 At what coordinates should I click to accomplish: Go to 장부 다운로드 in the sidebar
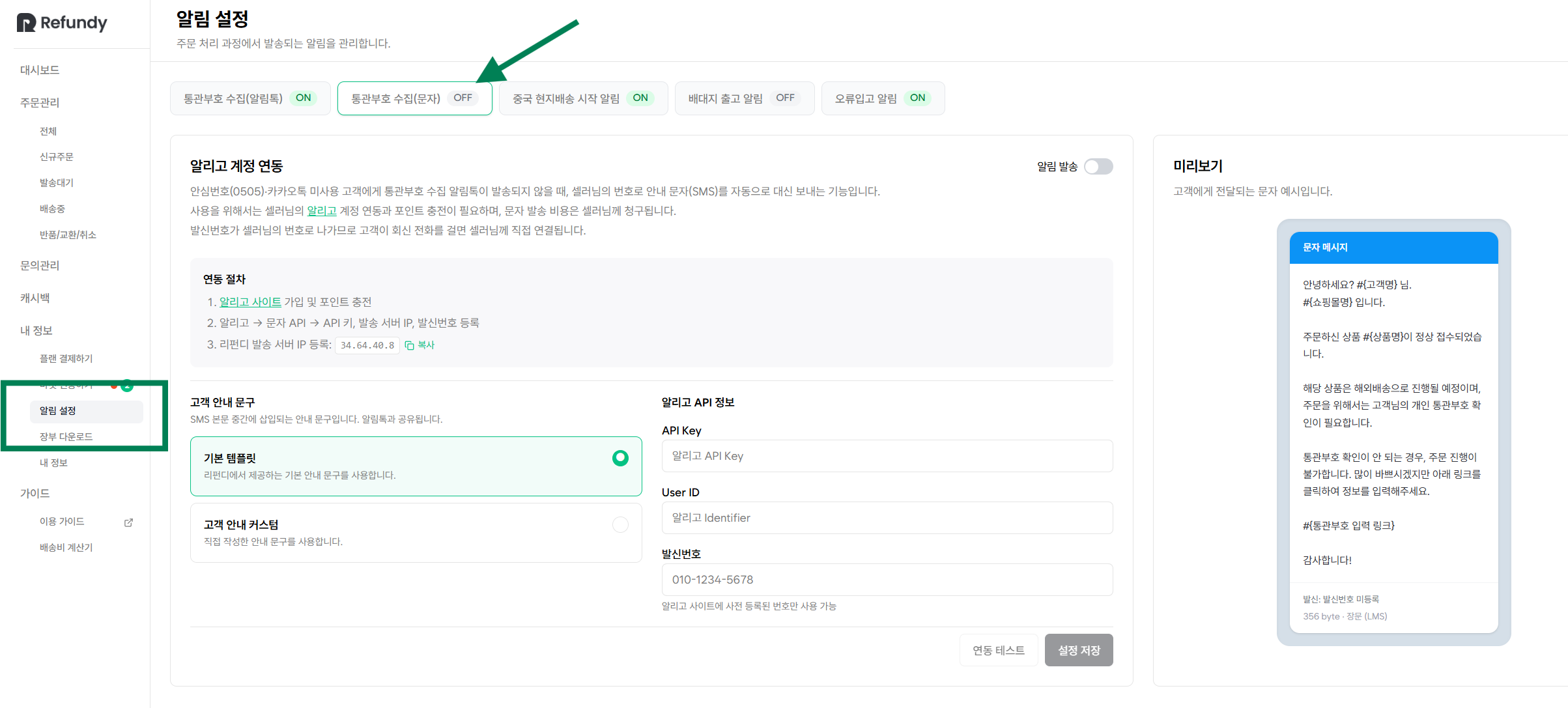[66, 436]
